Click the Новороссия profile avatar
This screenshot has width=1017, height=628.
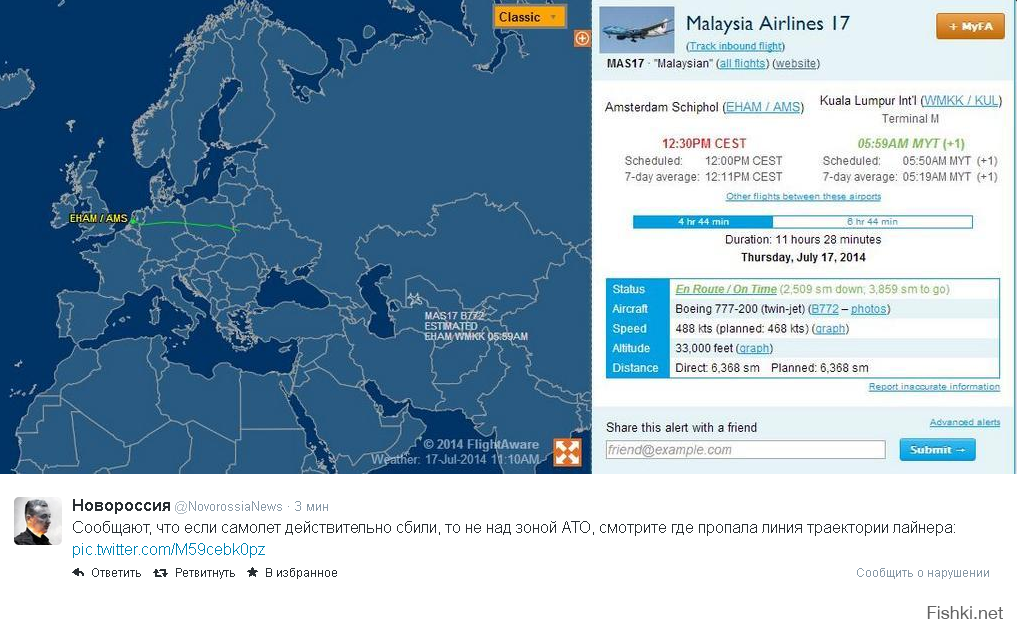(38, 521)
